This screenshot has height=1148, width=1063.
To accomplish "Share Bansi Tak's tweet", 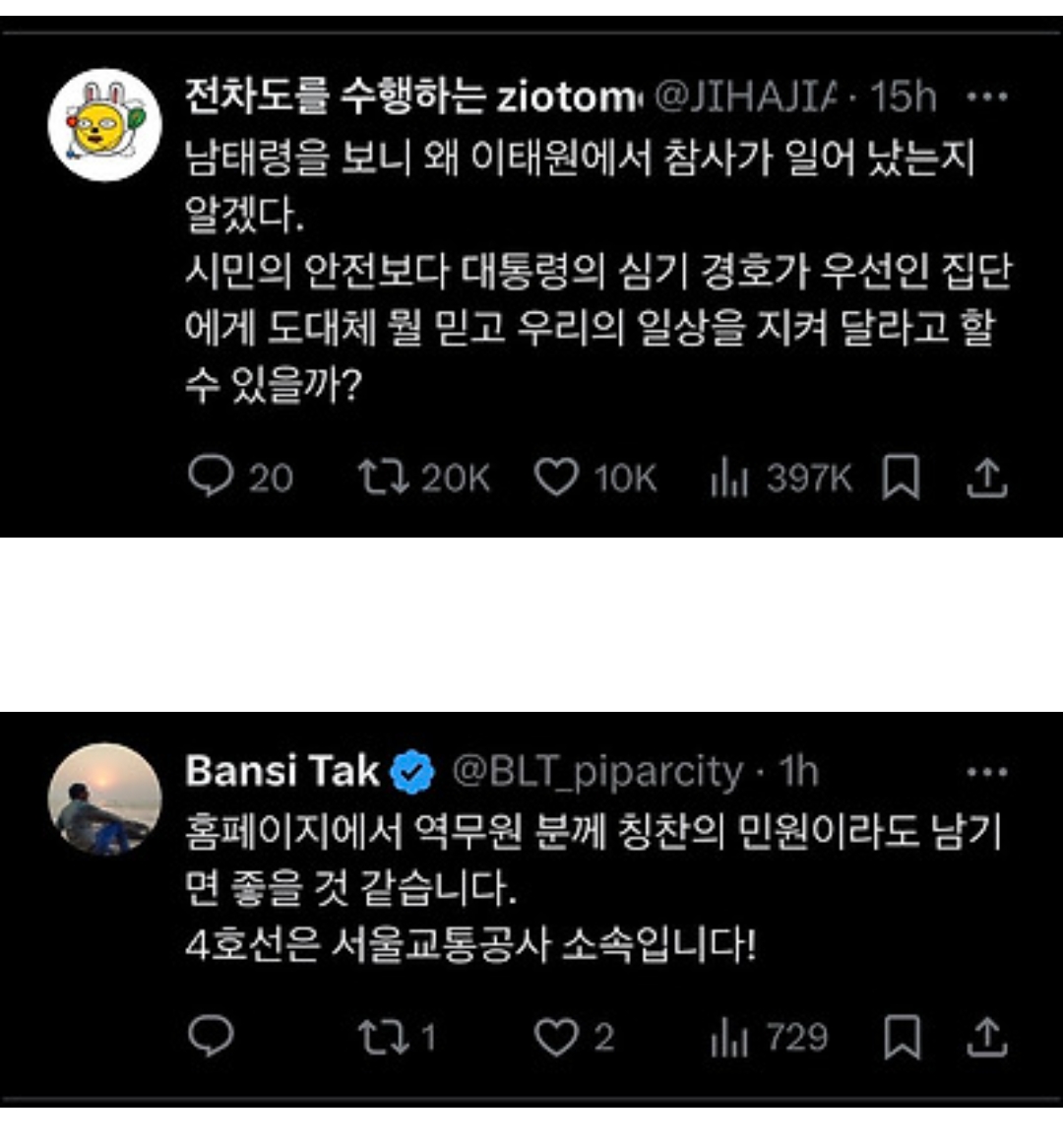I will pyautogui.click(x=986, y=1038).
